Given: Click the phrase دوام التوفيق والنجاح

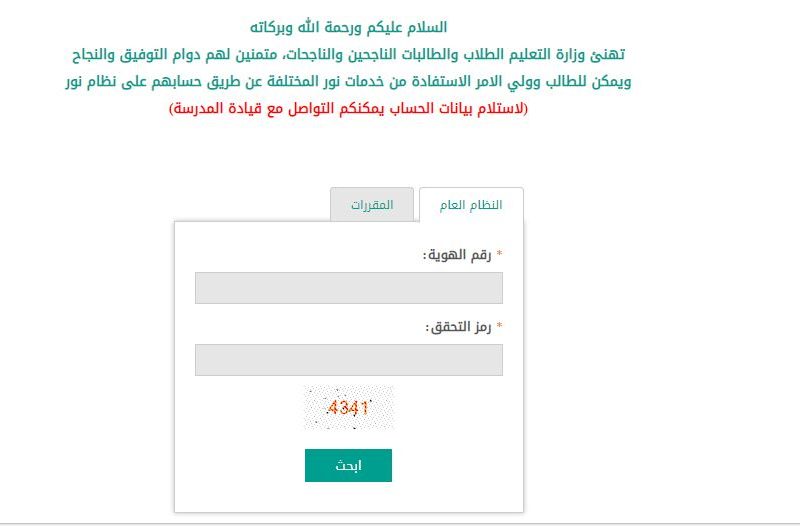Looking at the screenshot, I should 136,54.
